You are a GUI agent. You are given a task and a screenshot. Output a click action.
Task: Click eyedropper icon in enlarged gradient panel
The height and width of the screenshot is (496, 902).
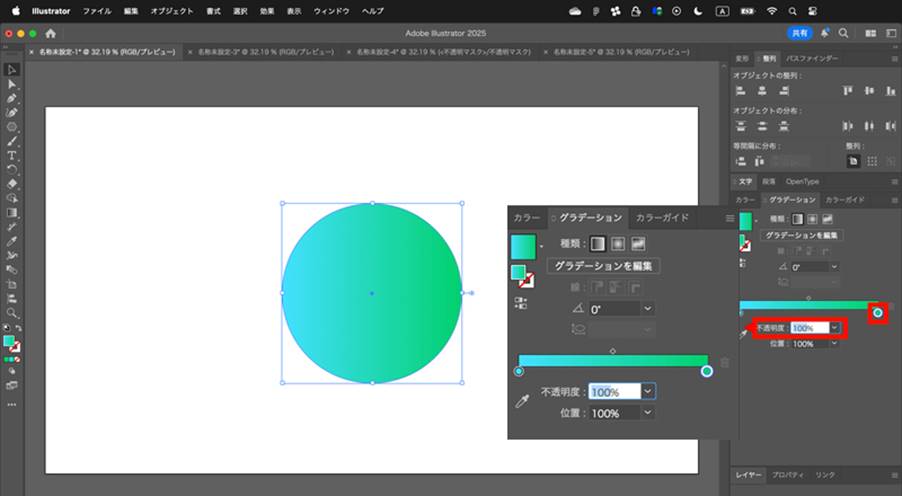tap(522, 401)
